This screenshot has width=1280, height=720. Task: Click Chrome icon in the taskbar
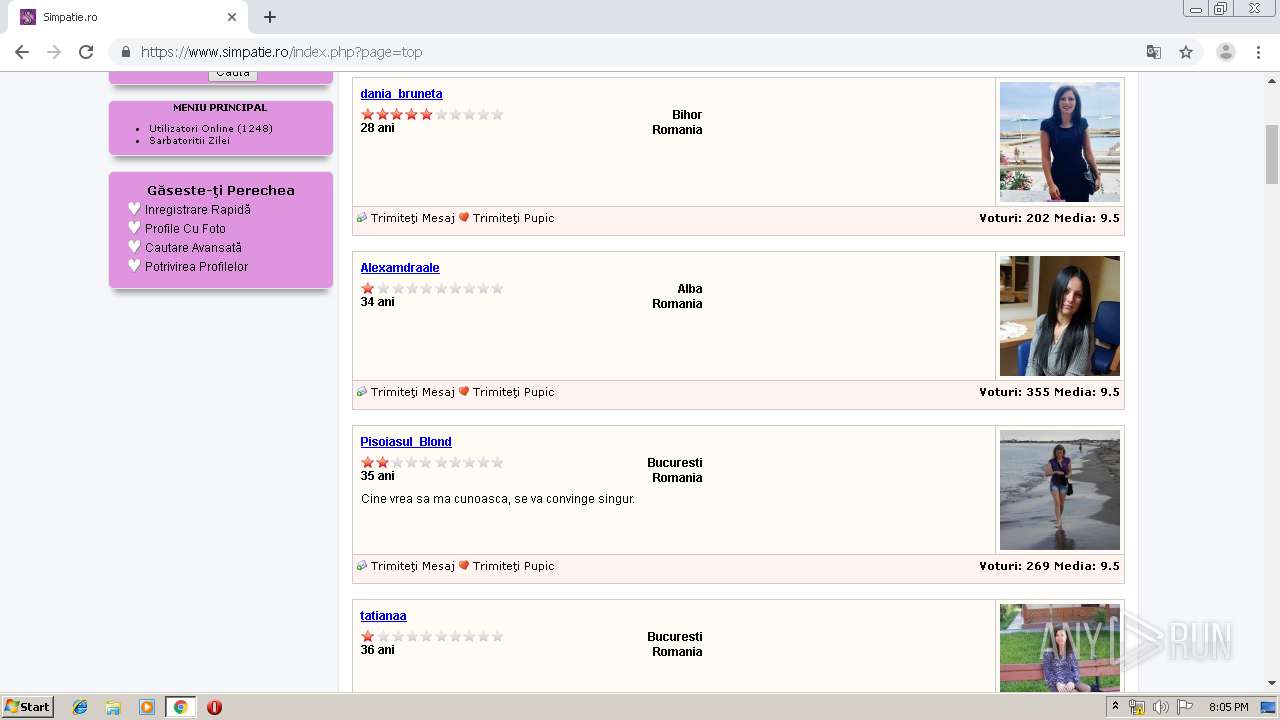180,707
